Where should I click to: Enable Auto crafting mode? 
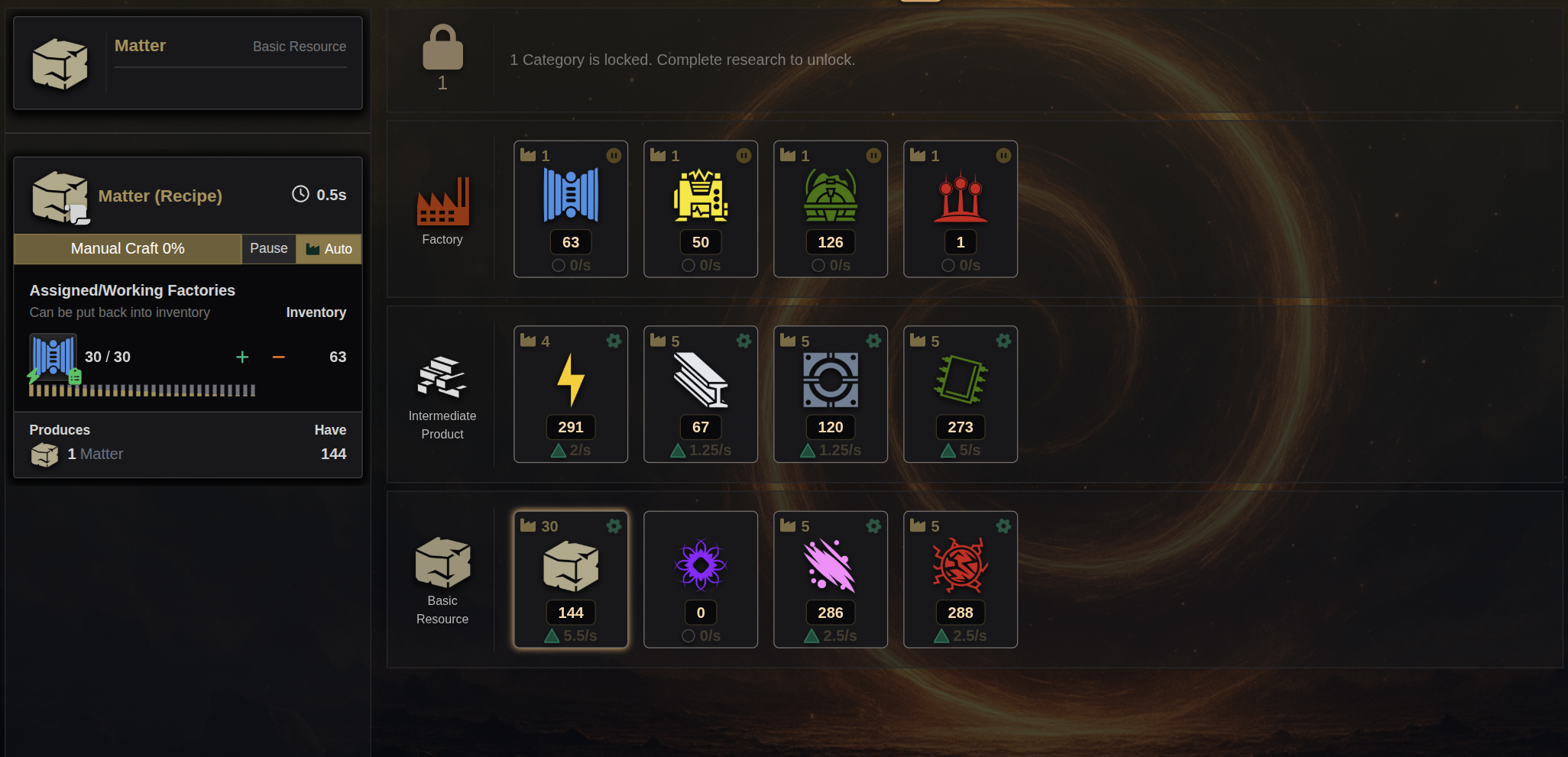329,248
